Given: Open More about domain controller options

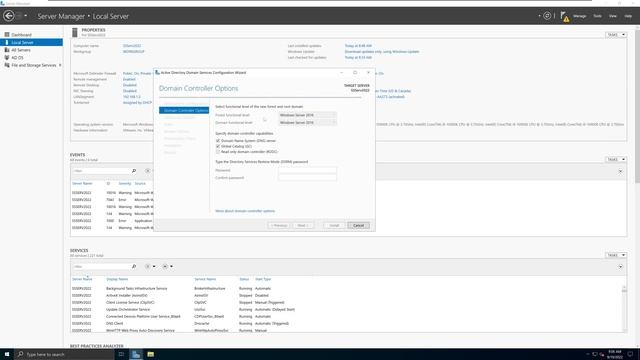Looking at the screenshot, I should click(245, 211).
